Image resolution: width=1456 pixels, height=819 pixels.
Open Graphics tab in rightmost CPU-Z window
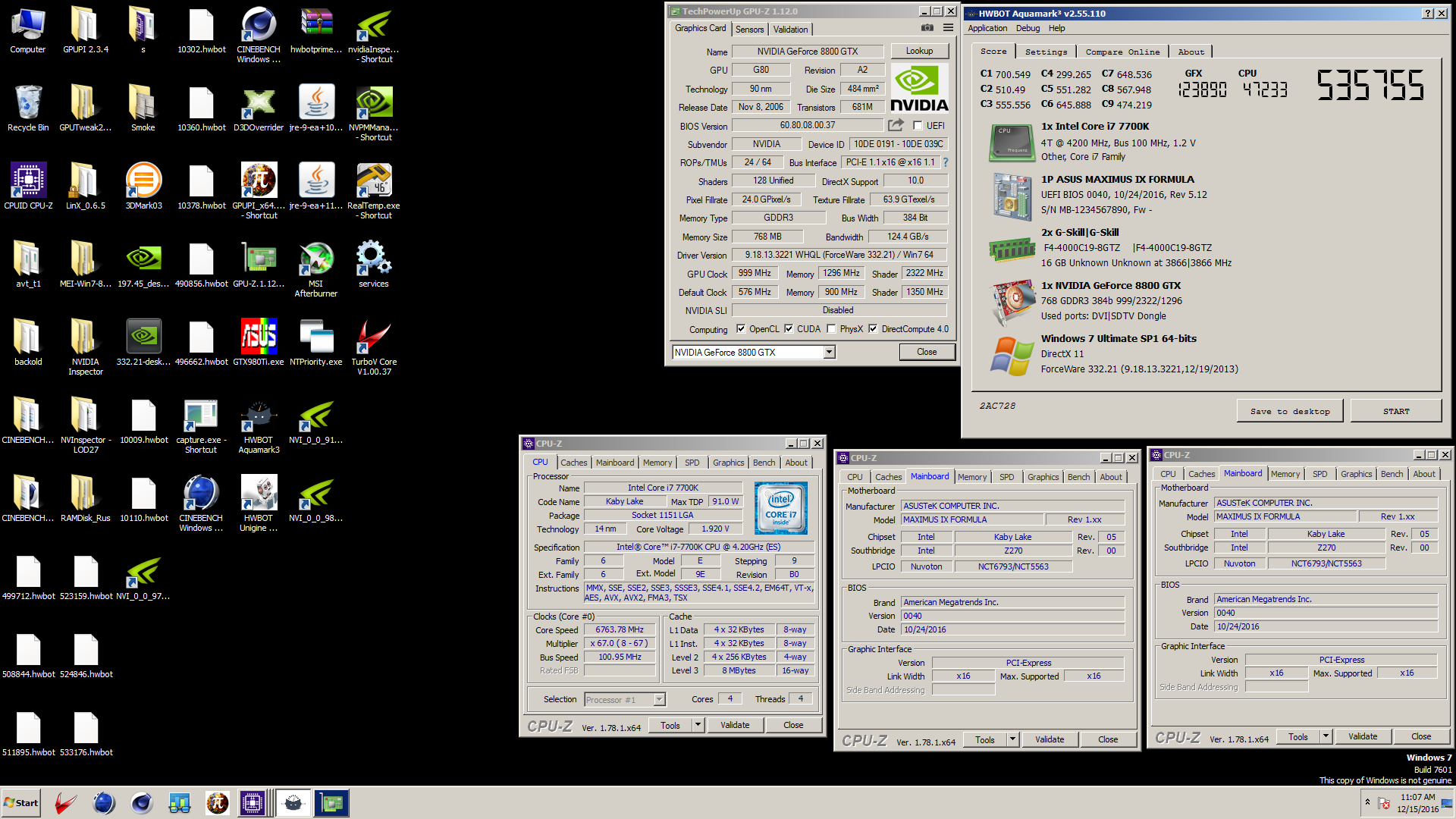point(1356,474)
